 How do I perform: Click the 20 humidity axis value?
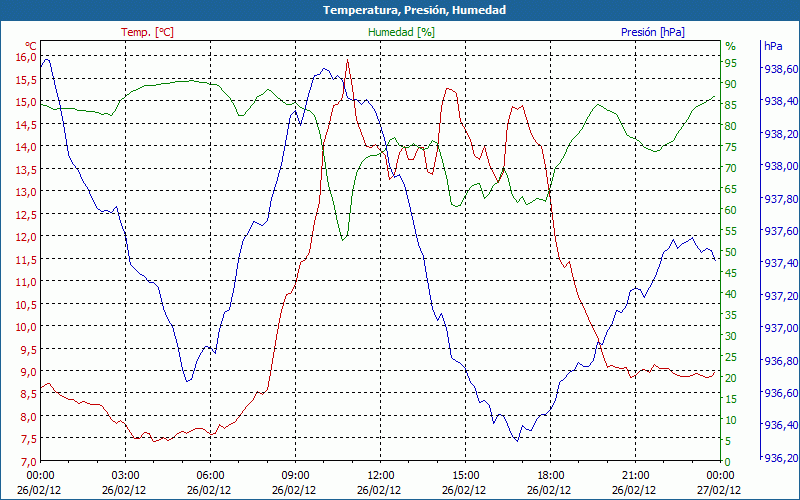pyautogui.click(x=731, y=378)
